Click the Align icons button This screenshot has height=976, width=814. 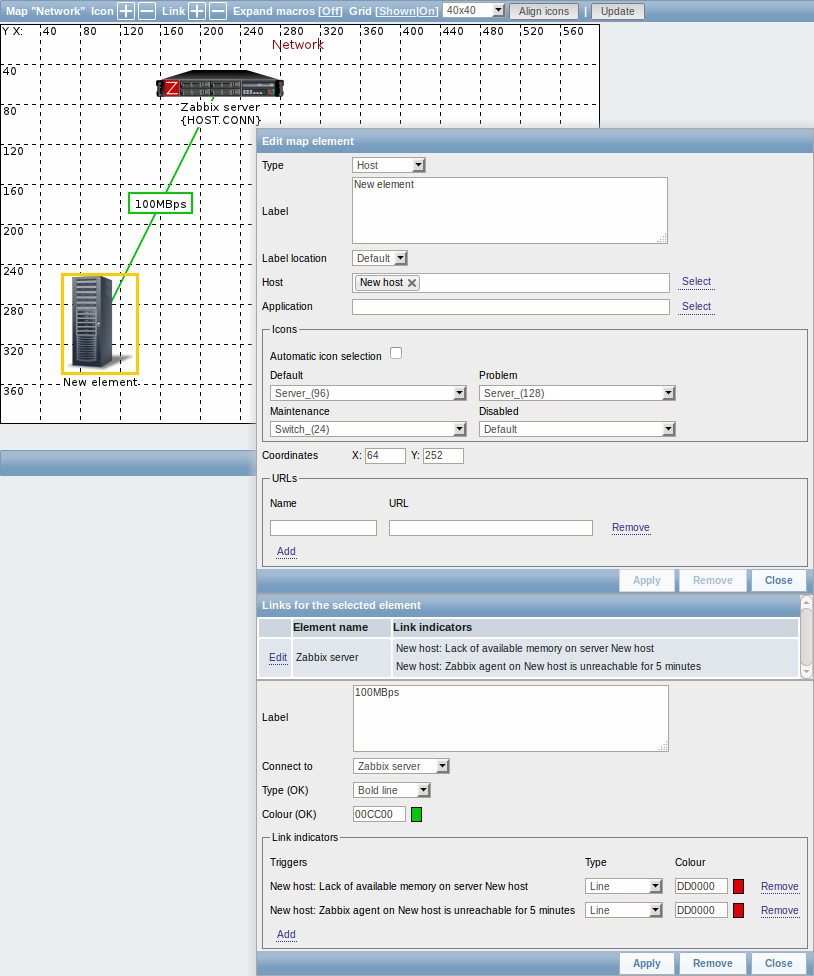coord(544,11)
